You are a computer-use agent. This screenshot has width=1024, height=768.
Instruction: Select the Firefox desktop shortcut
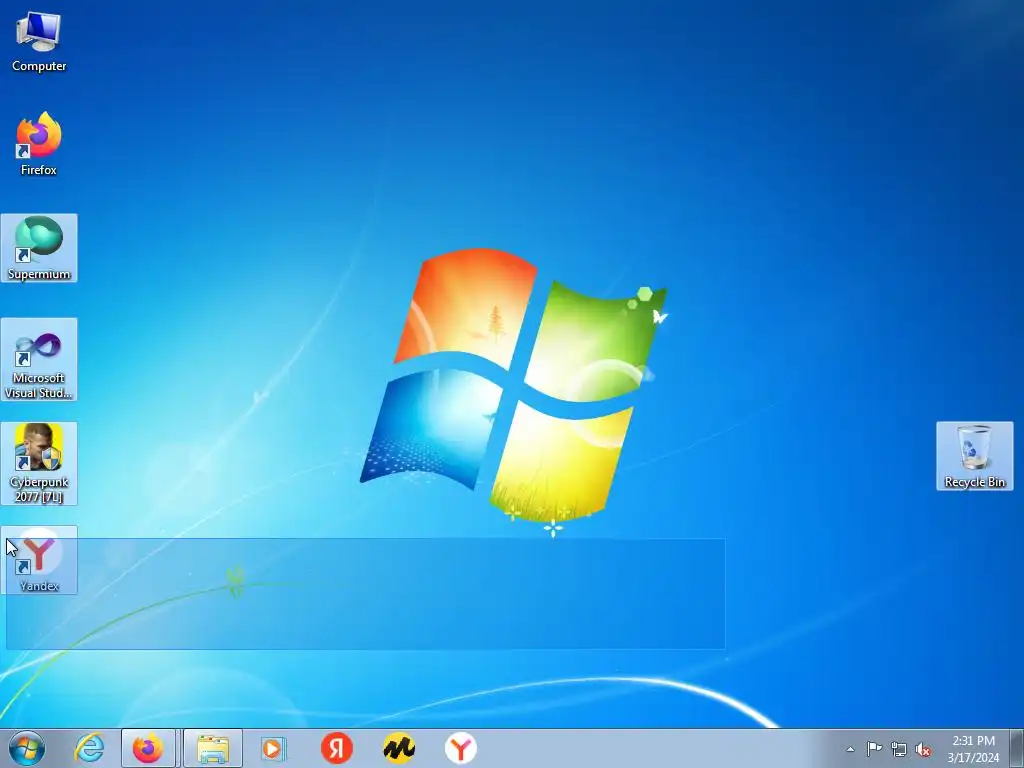(x=39, y=143)
